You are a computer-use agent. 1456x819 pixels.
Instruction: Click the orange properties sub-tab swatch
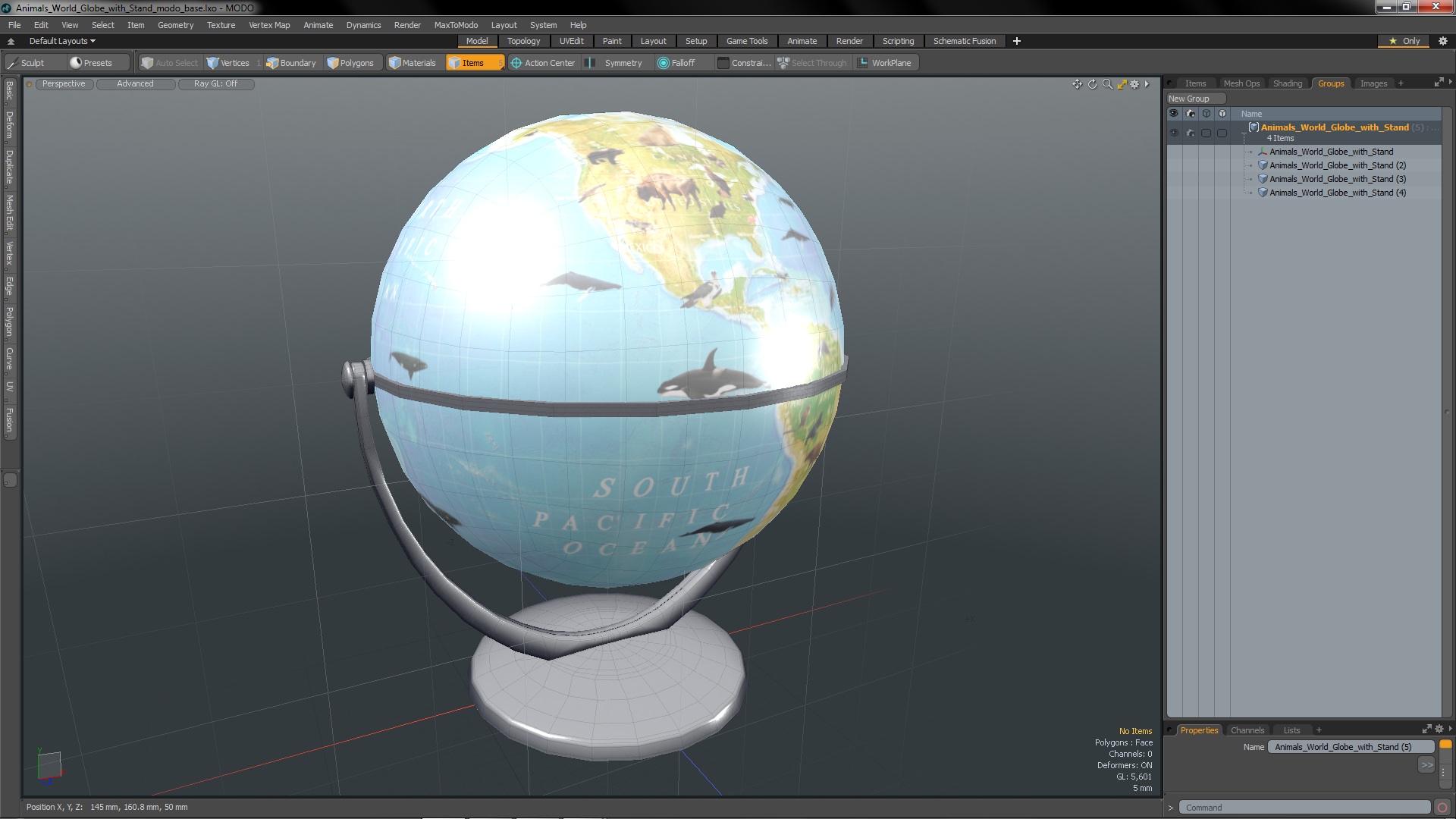tap(1445, 745)
